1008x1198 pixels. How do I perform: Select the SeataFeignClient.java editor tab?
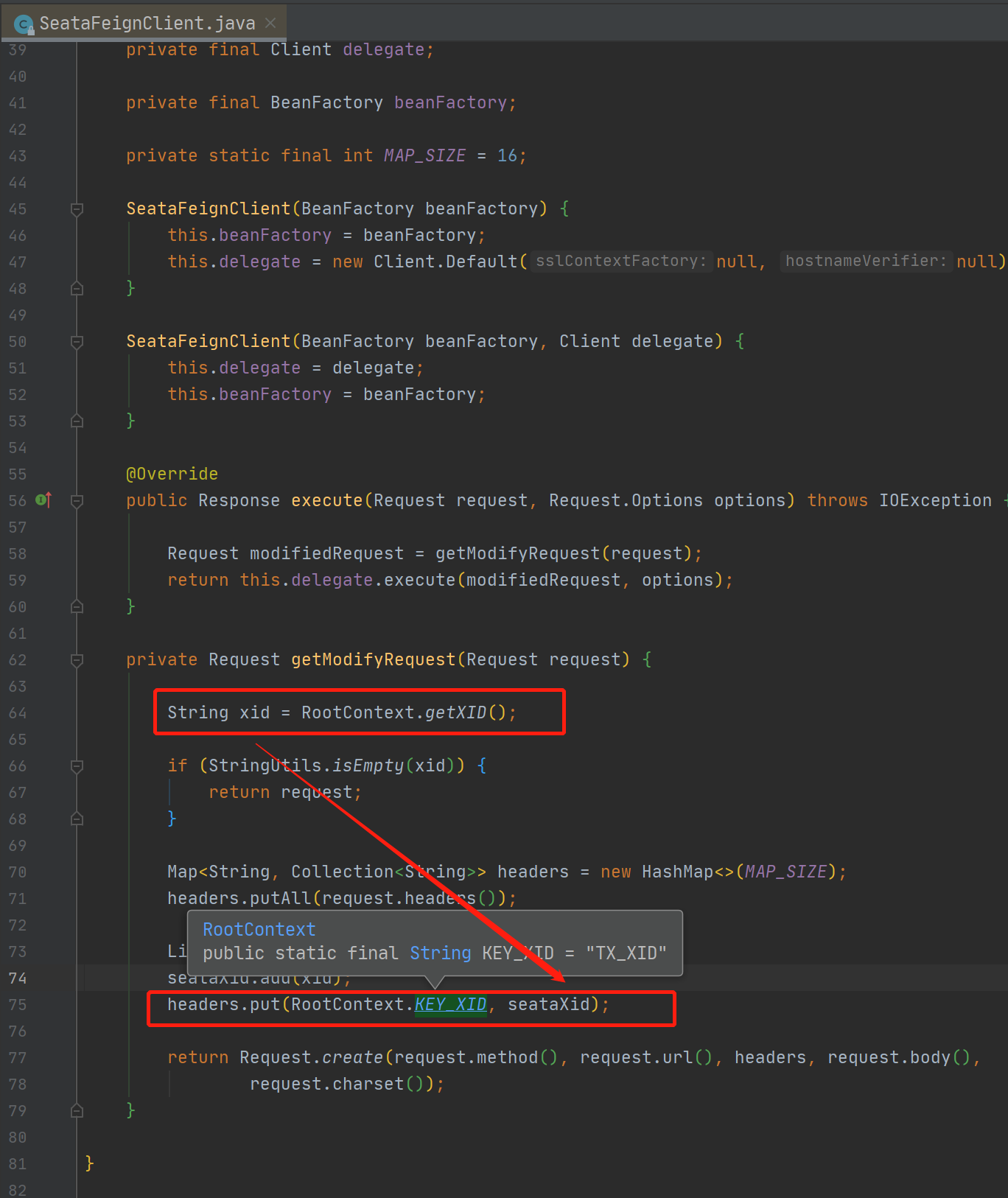point(144,23)
